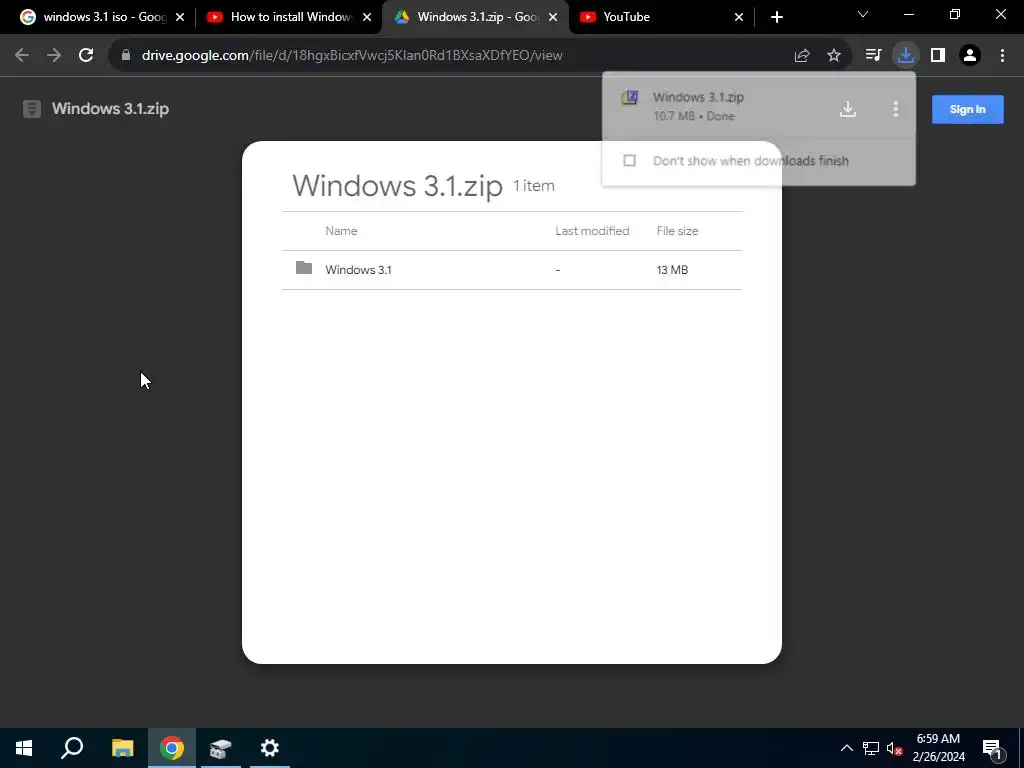The height and width of the screenshot is (768, 1024).
Task: Open a new browser tab
Action: [776, 17]
